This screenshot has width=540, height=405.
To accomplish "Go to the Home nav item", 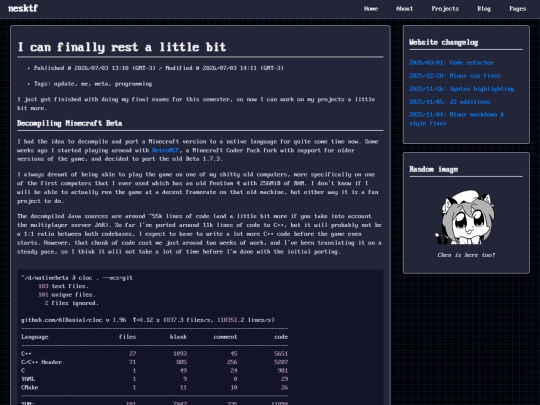I will click(371, 9).
